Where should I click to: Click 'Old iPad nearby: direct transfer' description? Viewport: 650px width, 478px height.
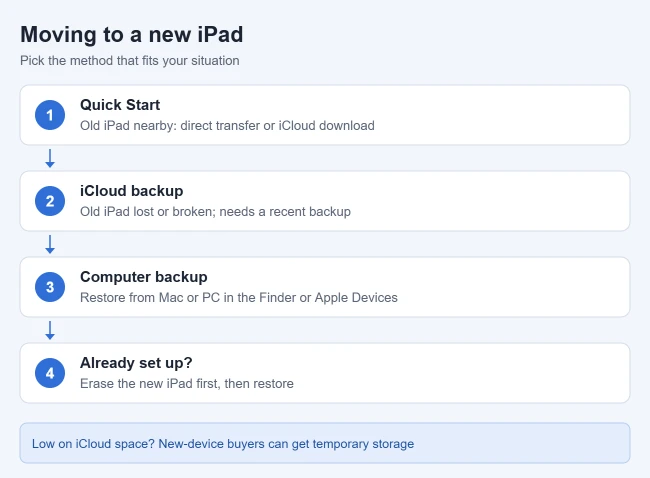(227, 126)
